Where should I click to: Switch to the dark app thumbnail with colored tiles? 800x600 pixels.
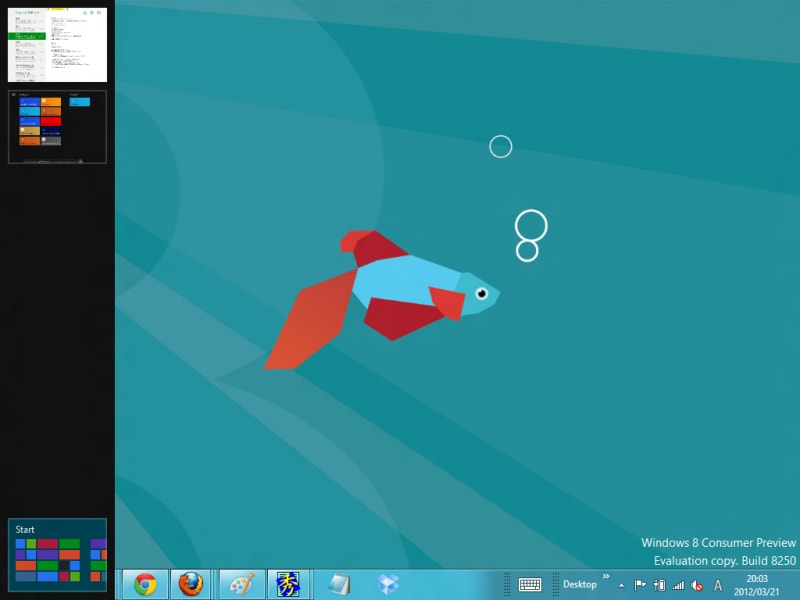coord(57,126)
